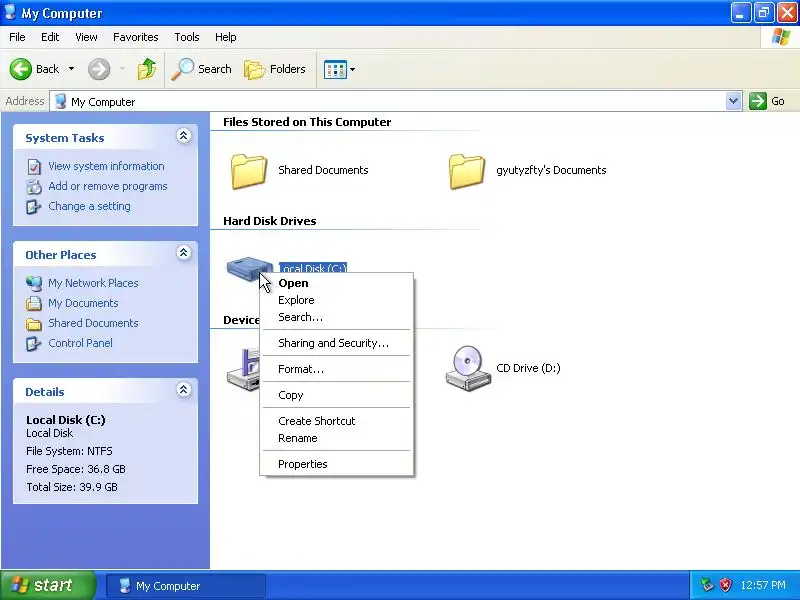Screen dimensions: 800x600
Task: Click the My Network Places icon
Action: point(34,283)
